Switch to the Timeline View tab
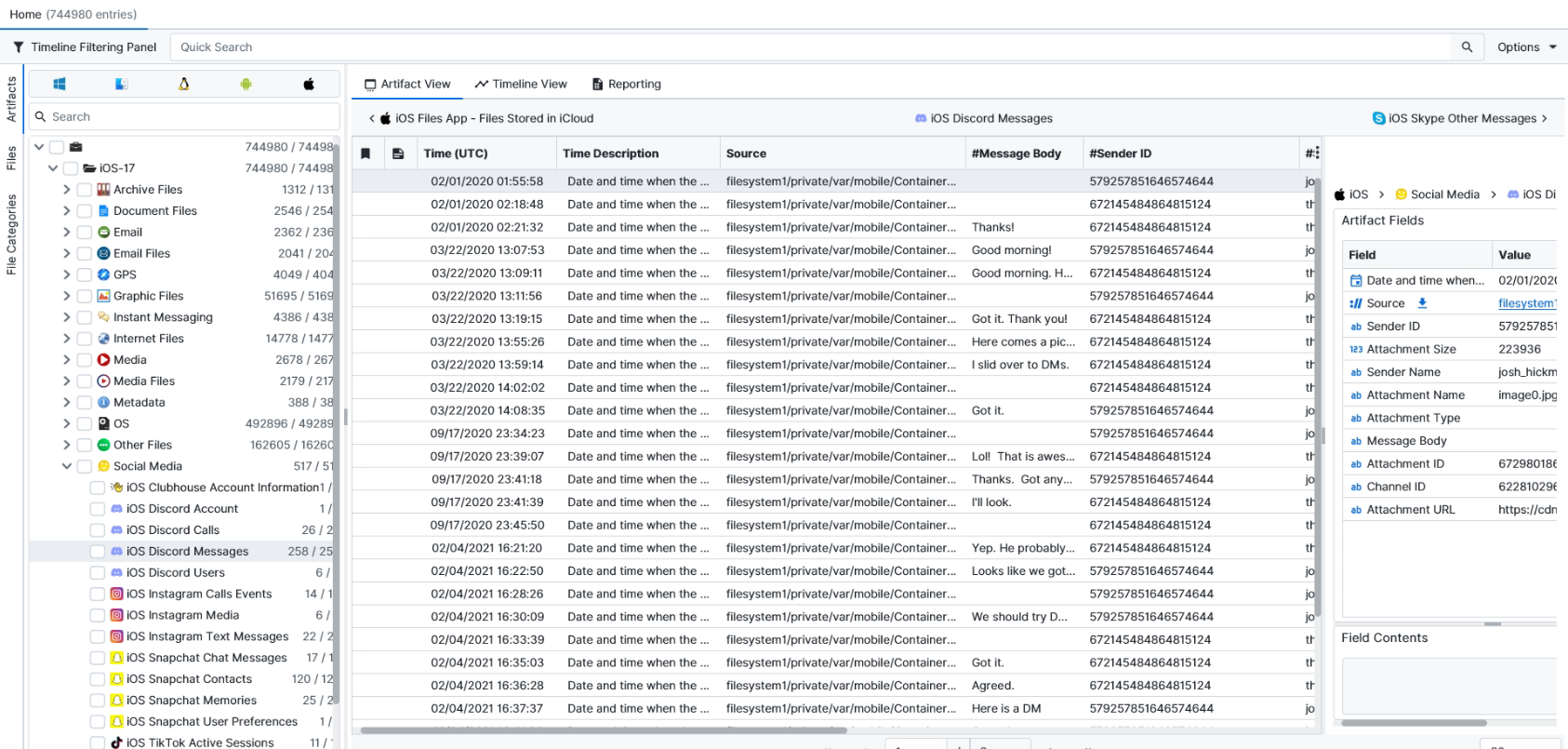 tap(521, 84)
